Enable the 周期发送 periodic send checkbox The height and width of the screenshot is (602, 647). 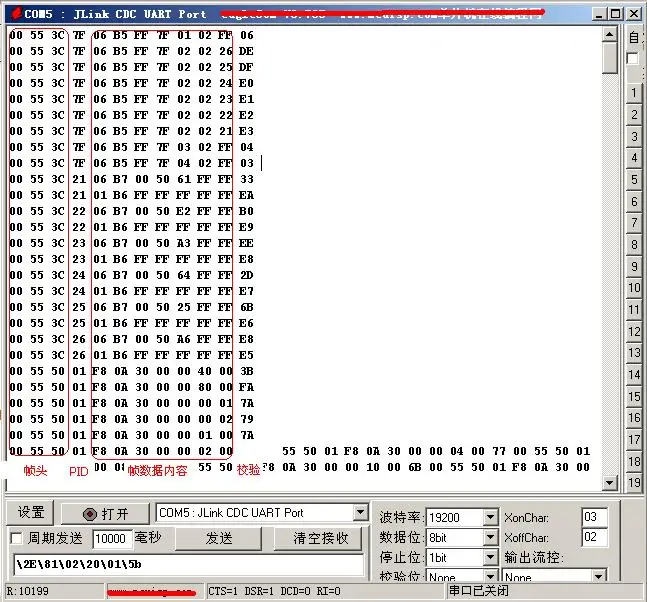[x=17, y=538]
